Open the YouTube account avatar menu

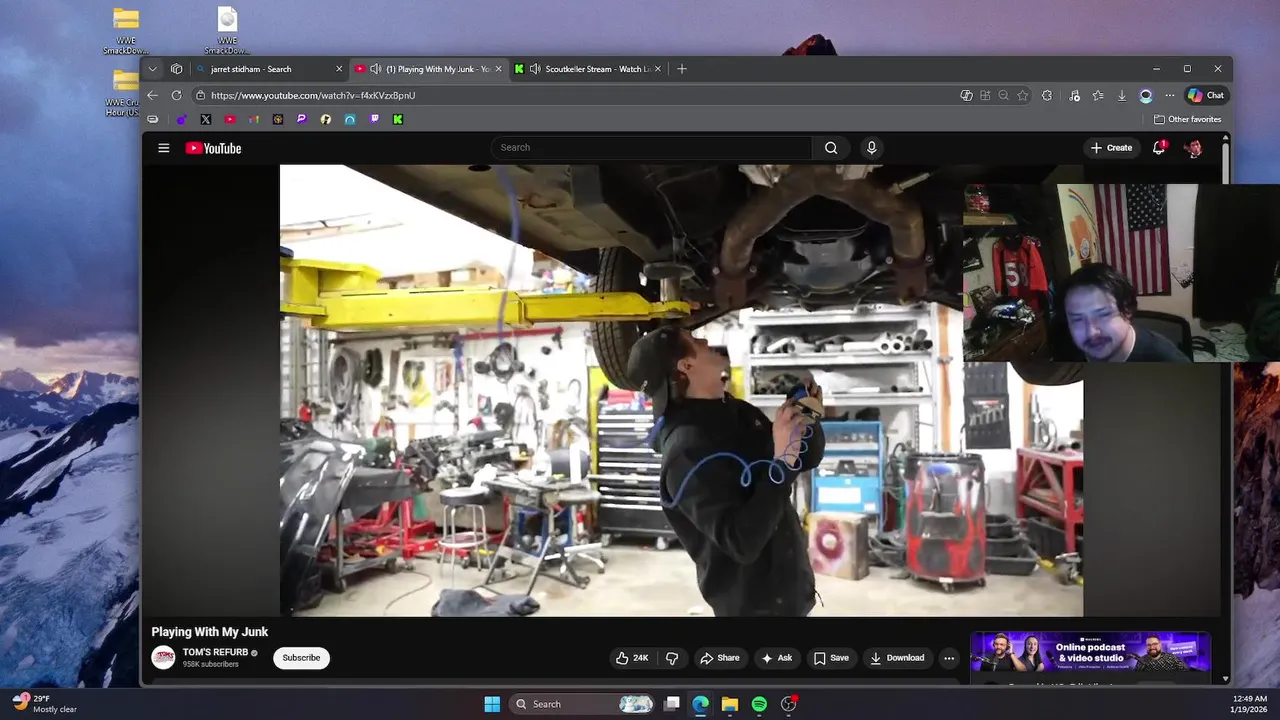click(x=1194, y=148)
